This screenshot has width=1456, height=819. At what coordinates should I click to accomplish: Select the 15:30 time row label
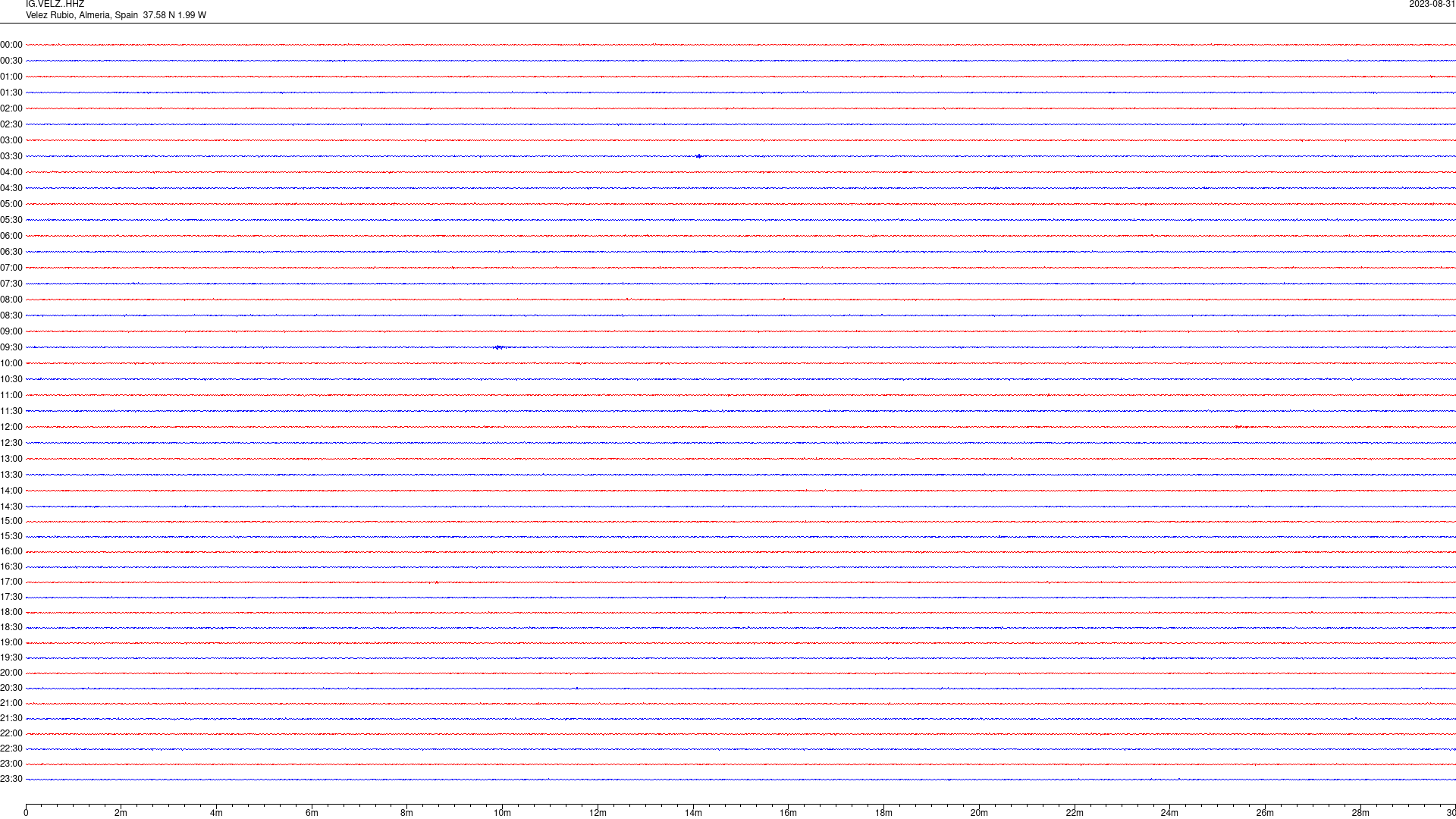[x=11, y=536]
